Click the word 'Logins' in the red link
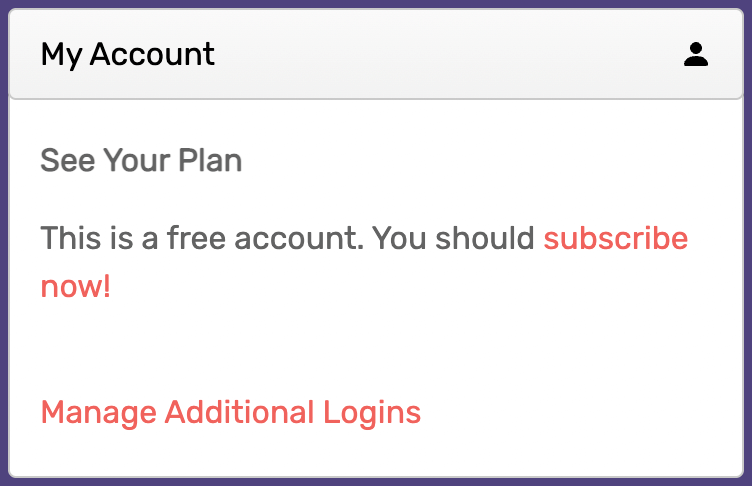This screenshot has height=486, width=752. (x=372, y=413)
